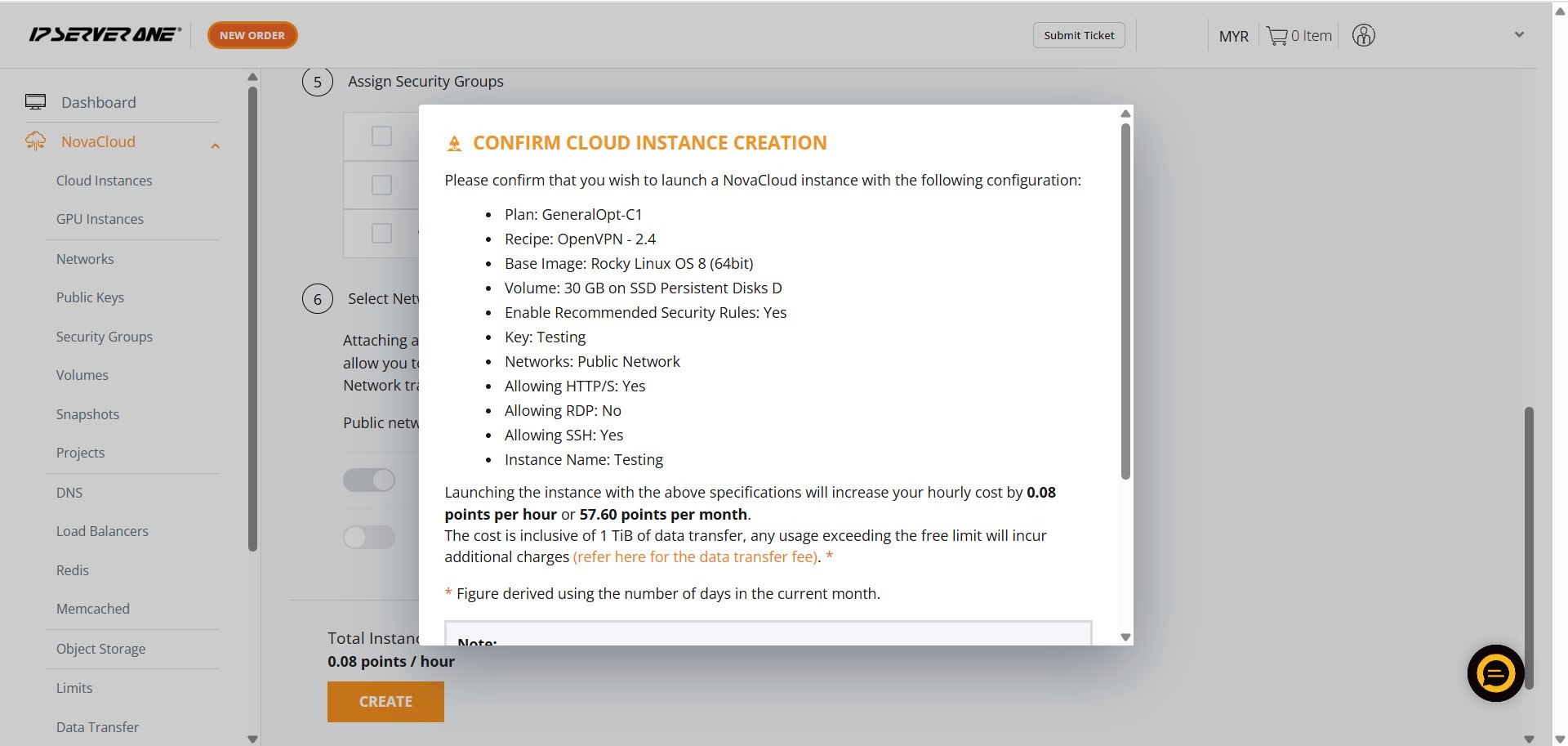The height and width of the screenshot is (746, 1568).
Task: Go to Security Groups in the sidebar
Action: (x=104, y=337)
